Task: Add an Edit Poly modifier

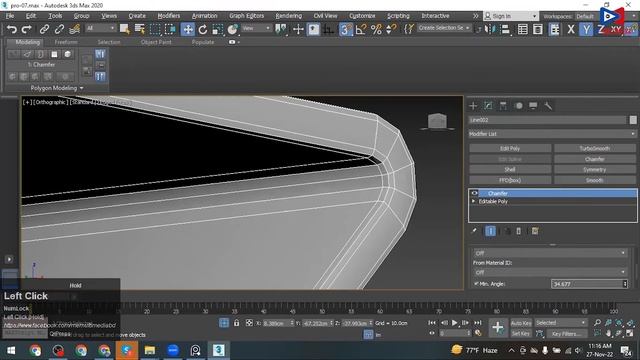Action: (x=510, y=149)
